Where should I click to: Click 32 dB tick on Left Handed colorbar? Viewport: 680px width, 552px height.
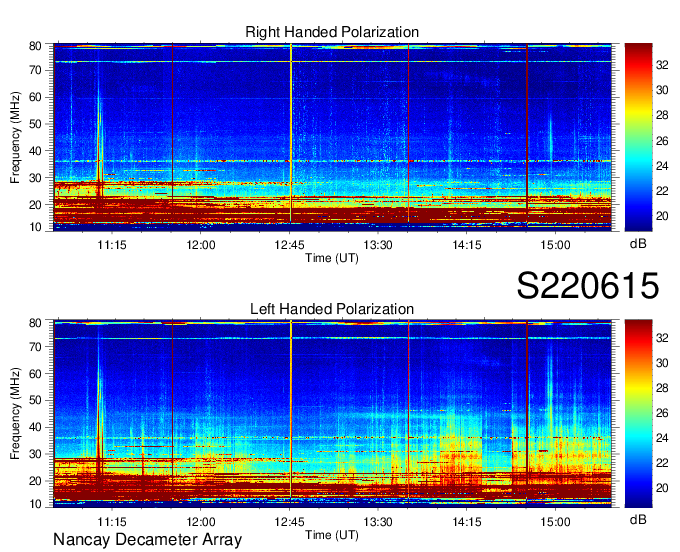pos(662,337)
